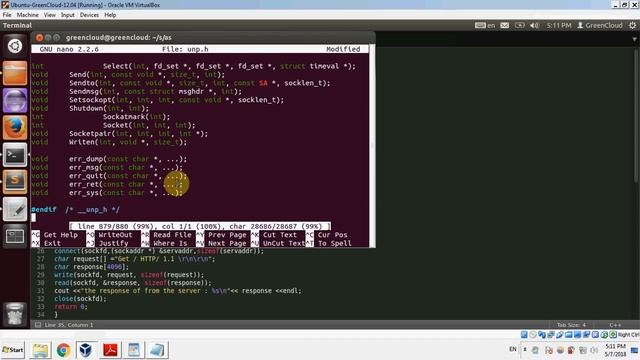Click 5:11 PM clock in Ubuntu panel
Image resolution: width=640 pixels, height=360 pixels.
pos(559,25)
